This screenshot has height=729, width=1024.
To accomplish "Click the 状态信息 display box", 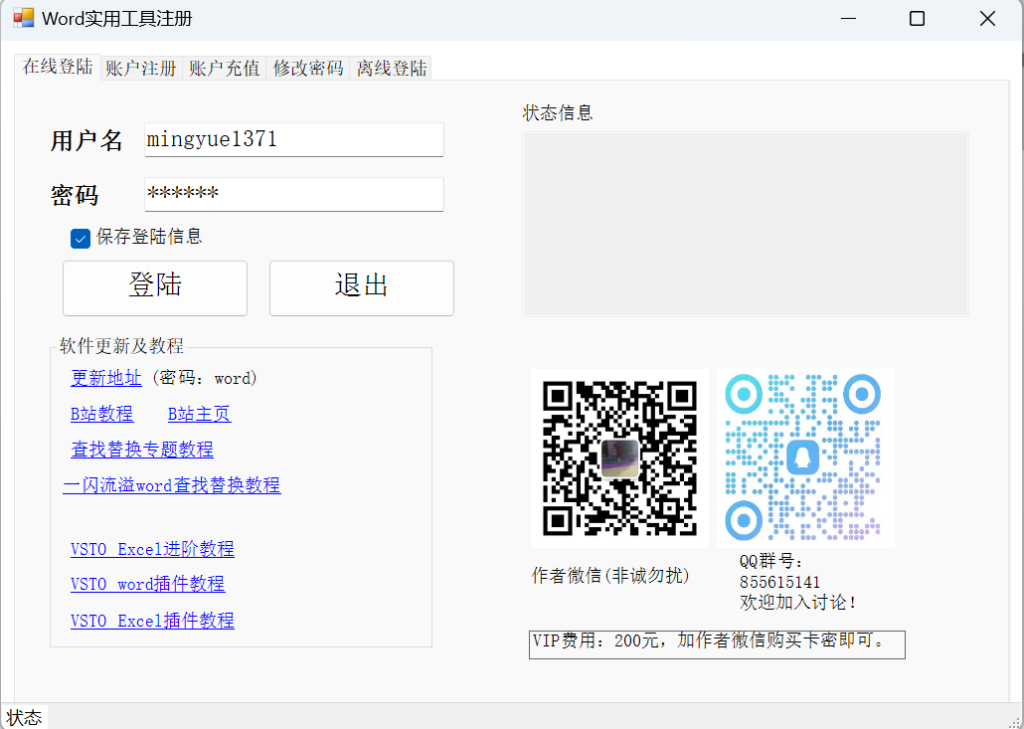I will 745,224.
